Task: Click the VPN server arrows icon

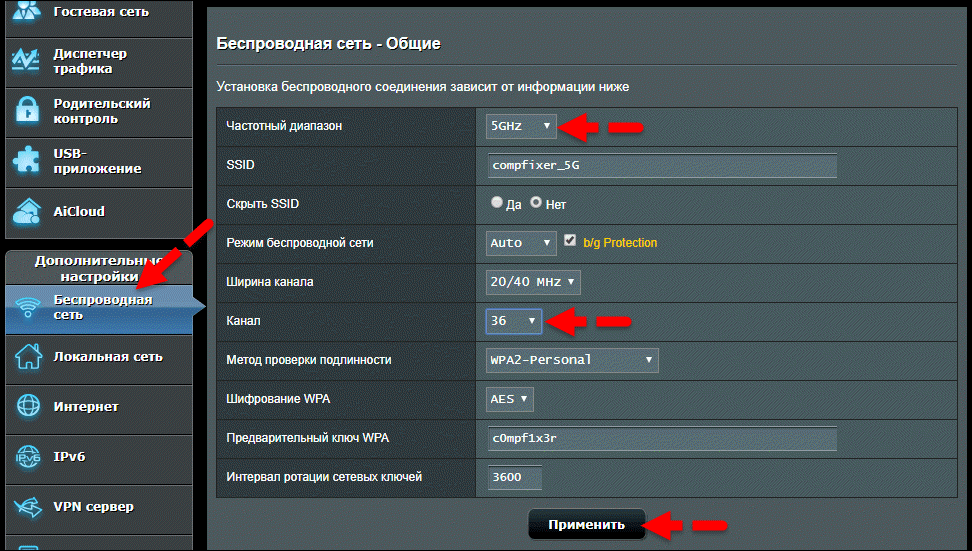Action: pos(28,507)
